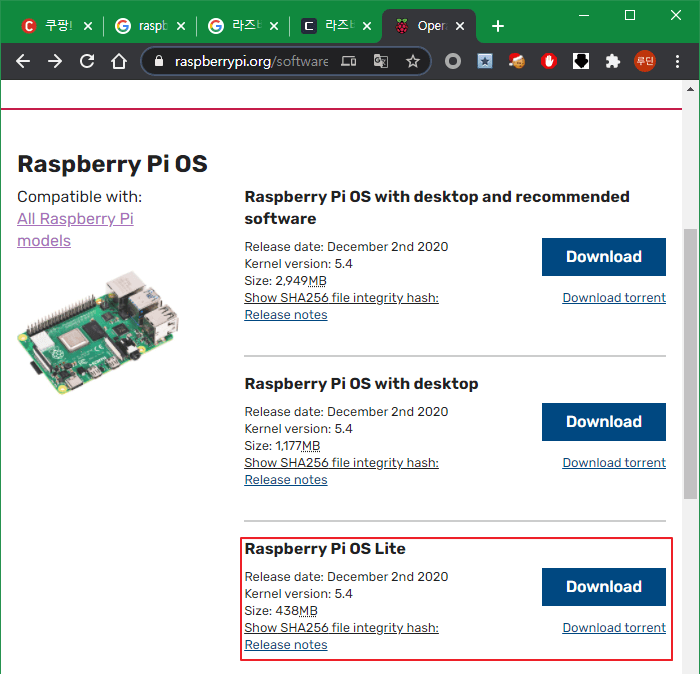Close the '라즈' tab with C icon
Viewport: 700px width, 674px height.
coord(367,26)
